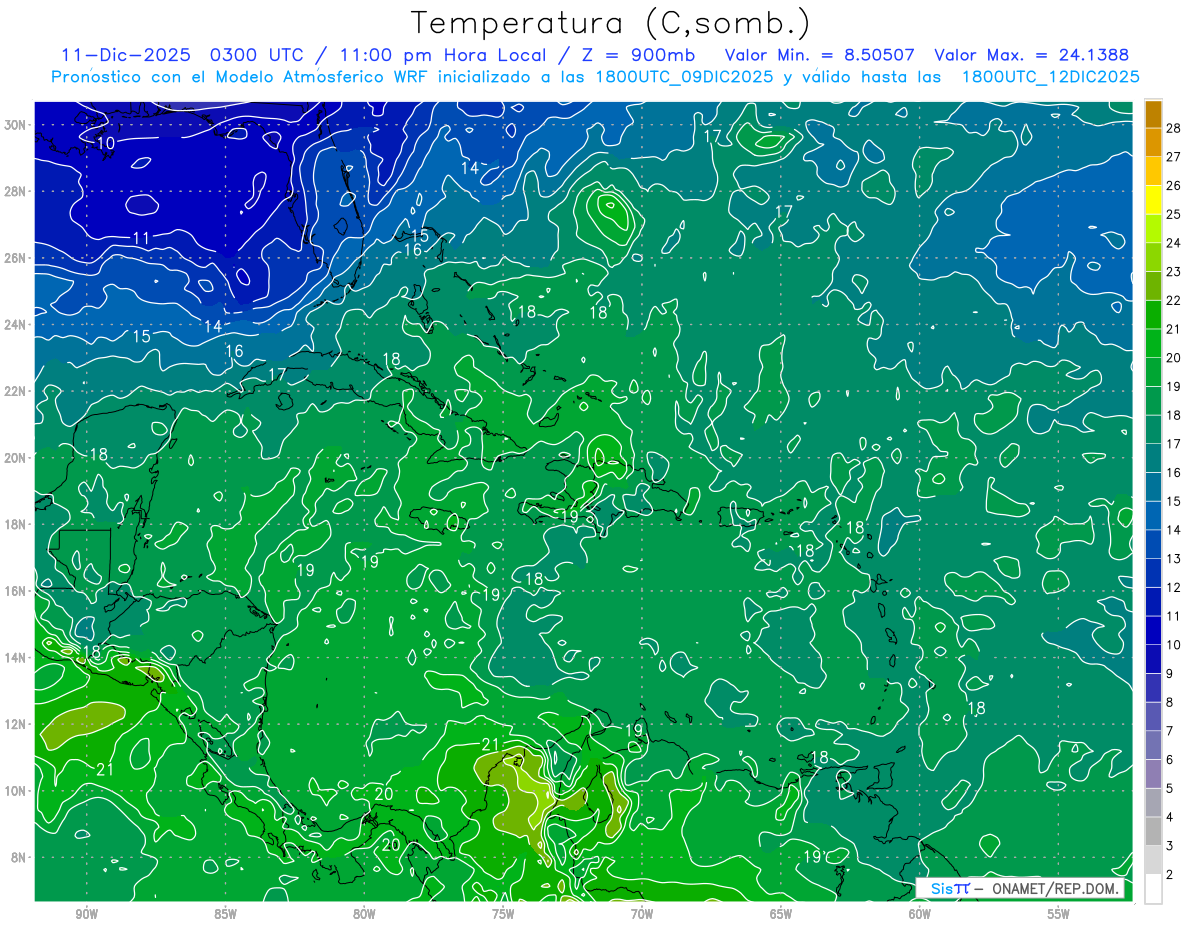Click the 28N latitude axis label
The width and height of the screenshot is (1200, 927).
tap(16, 191)
